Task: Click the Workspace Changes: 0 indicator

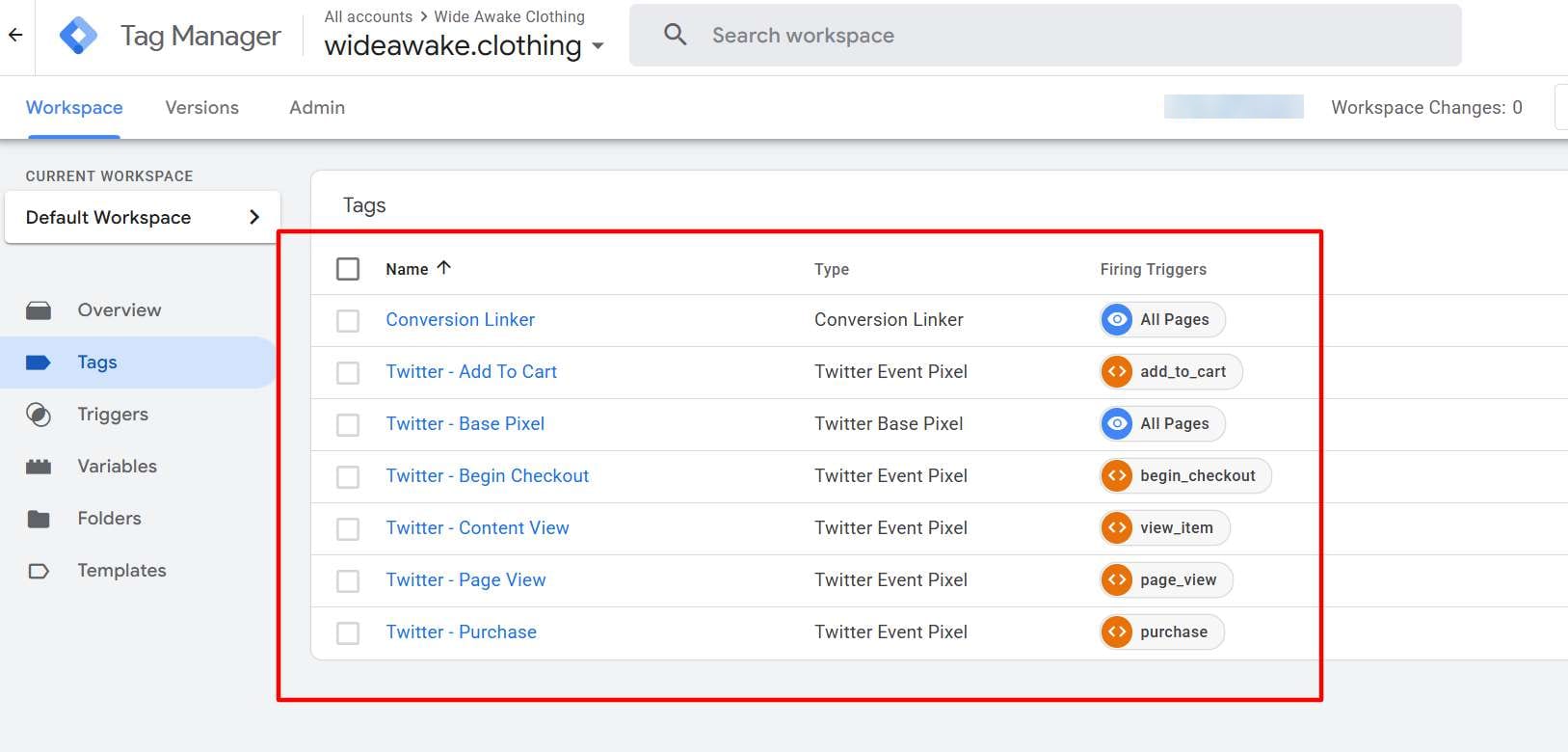Action: click(1426, 107)
